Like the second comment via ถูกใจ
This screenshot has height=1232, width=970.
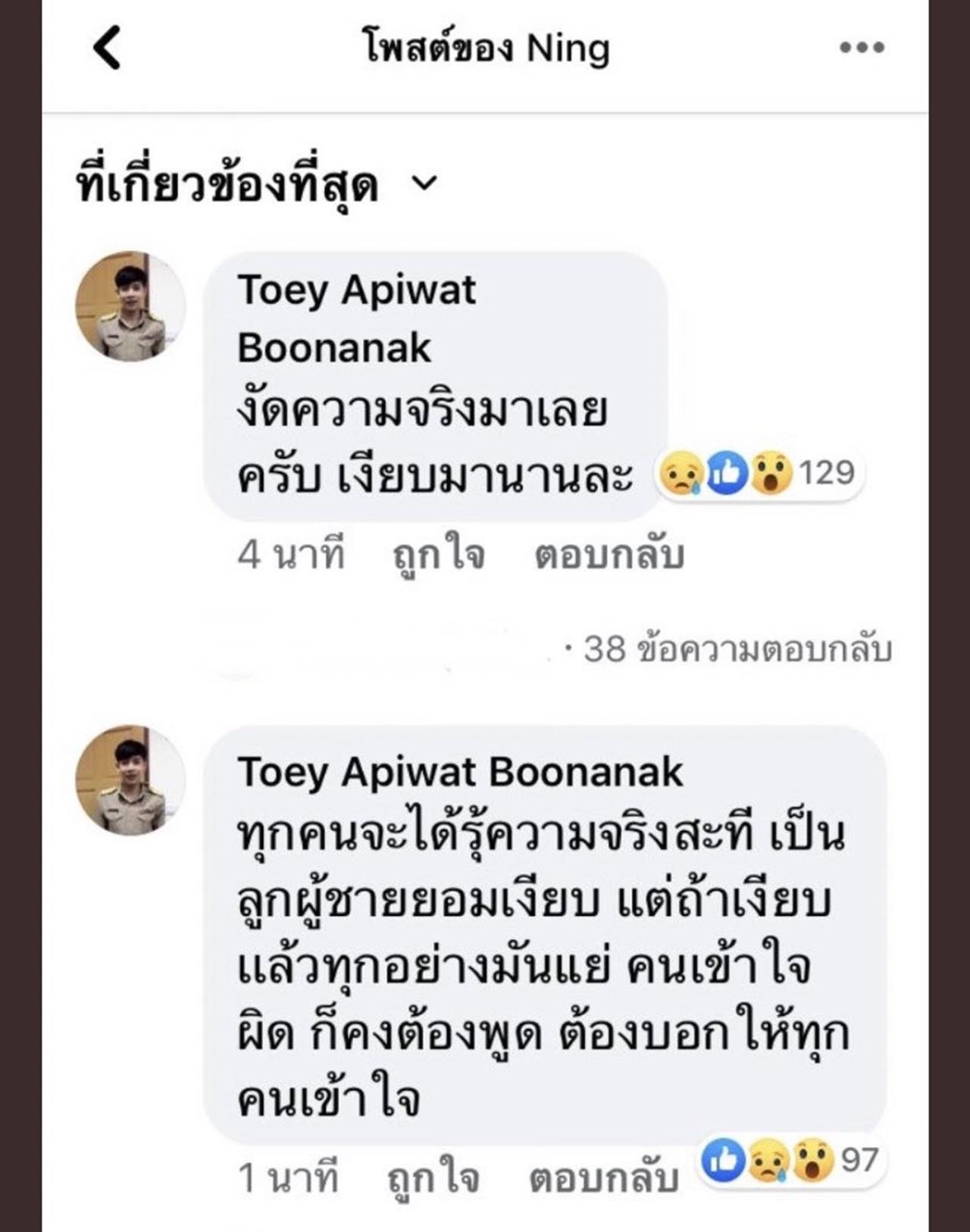pos(433,1179)
